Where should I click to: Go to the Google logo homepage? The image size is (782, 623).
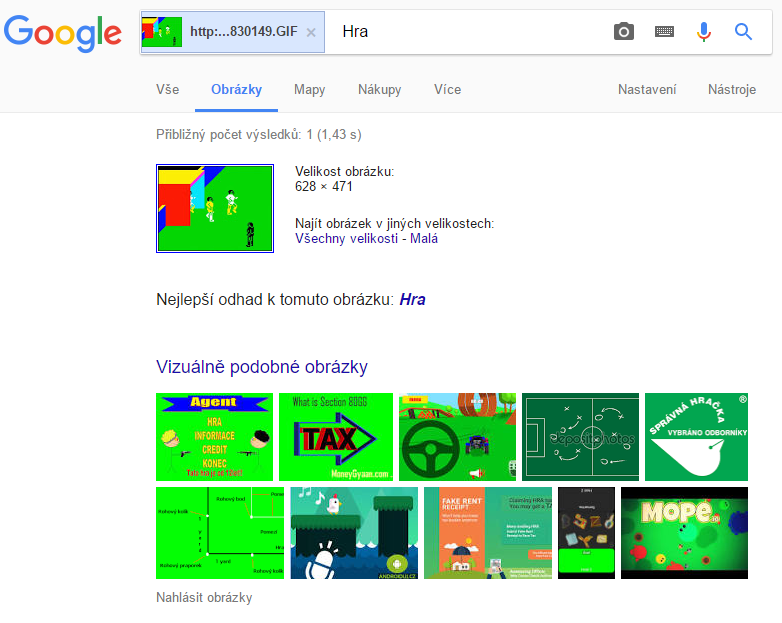coord(62,32)
